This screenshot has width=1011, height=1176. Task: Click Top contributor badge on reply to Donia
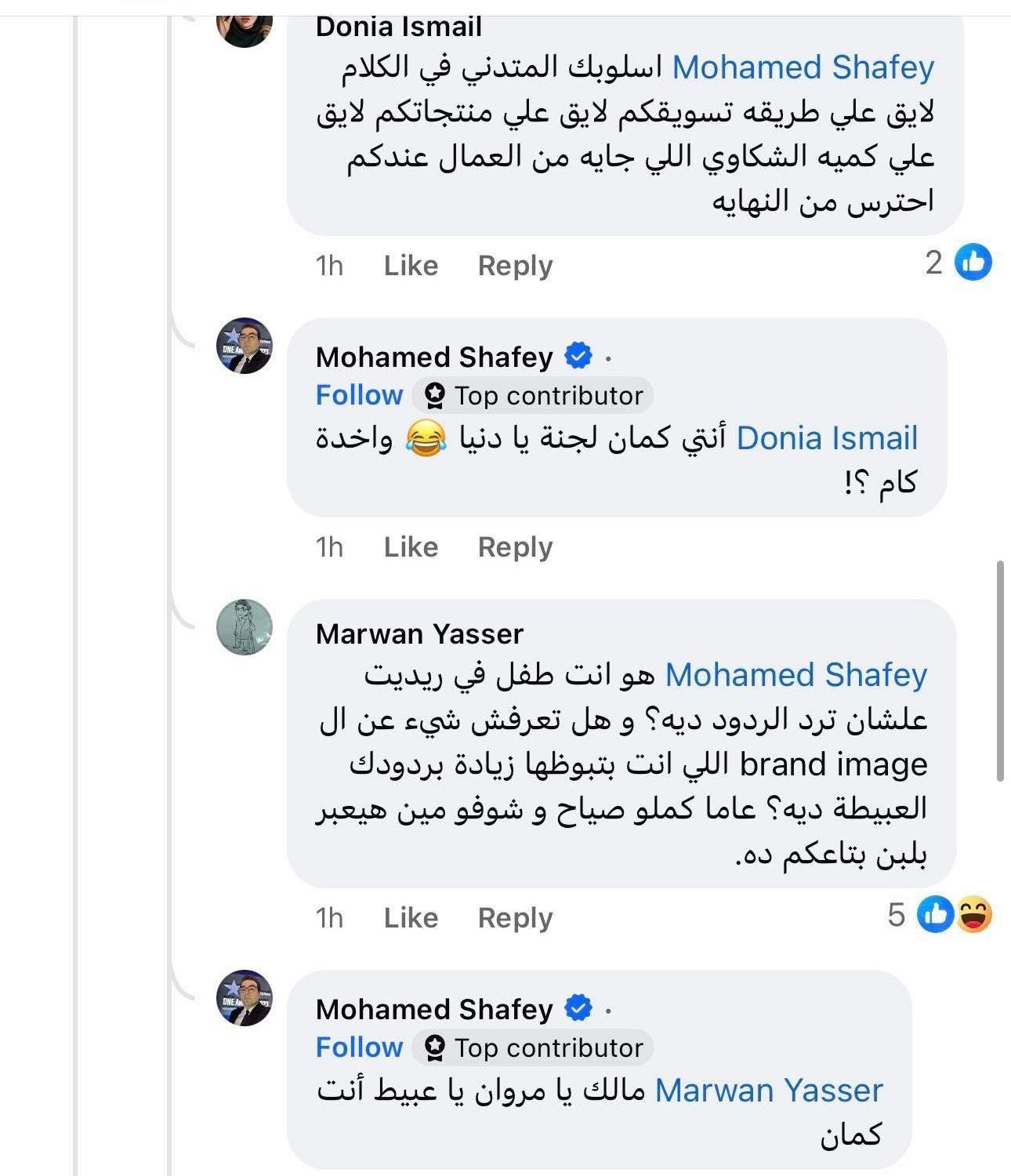(x=534, y=396)
